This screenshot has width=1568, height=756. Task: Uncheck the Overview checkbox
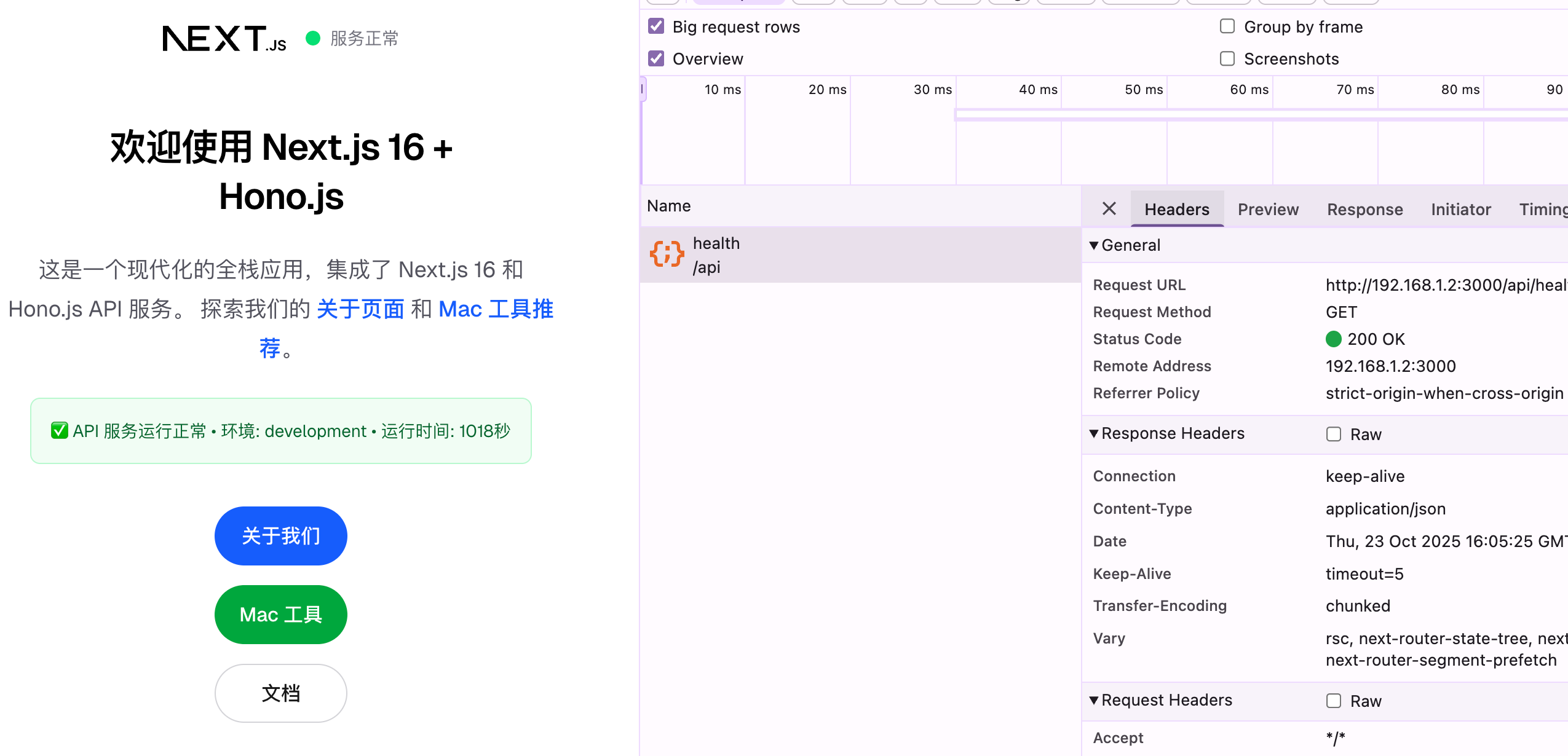[656, 58]
